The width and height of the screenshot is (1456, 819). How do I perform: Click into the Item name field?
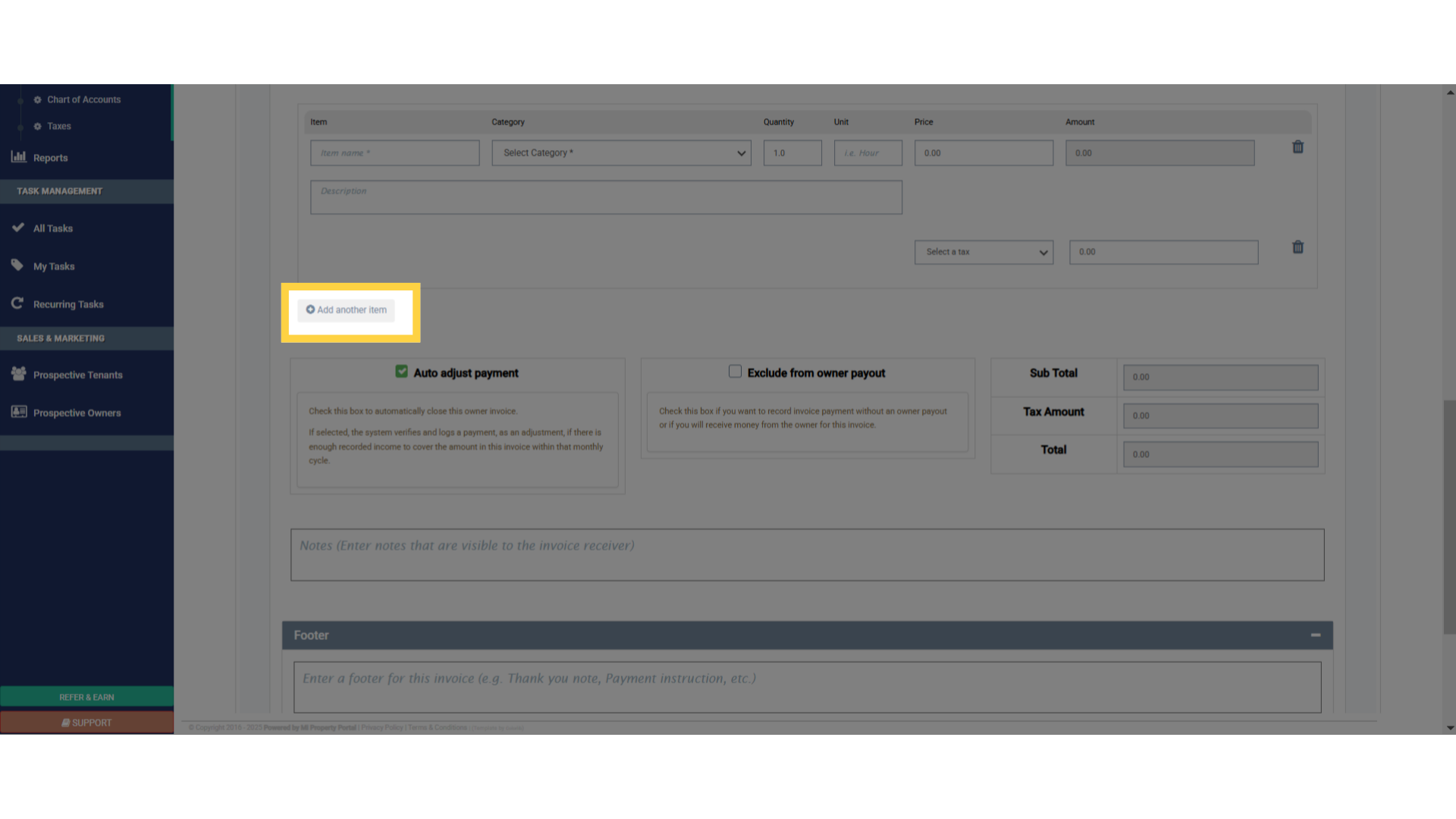[x=394, y=153]
